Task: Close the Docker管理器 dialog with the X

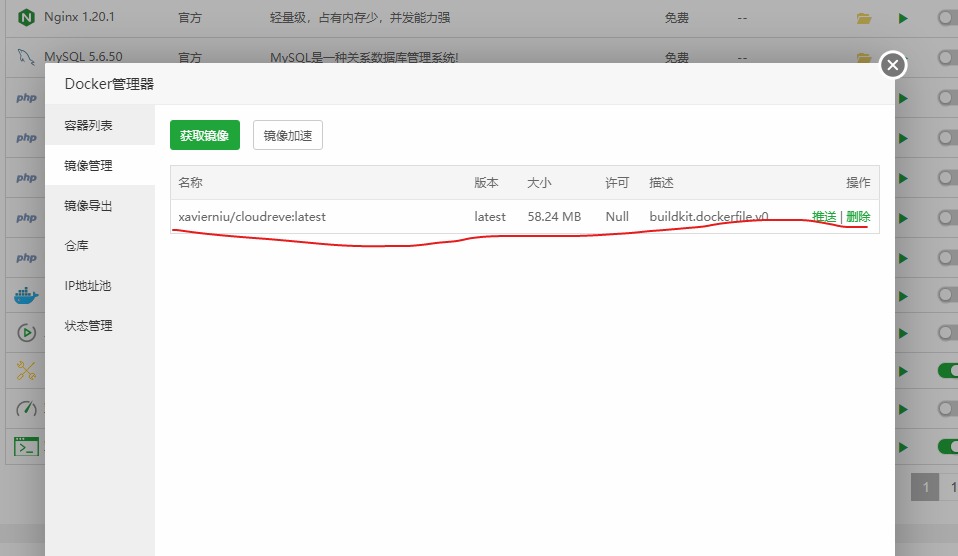Action: (x=893, y=64)
